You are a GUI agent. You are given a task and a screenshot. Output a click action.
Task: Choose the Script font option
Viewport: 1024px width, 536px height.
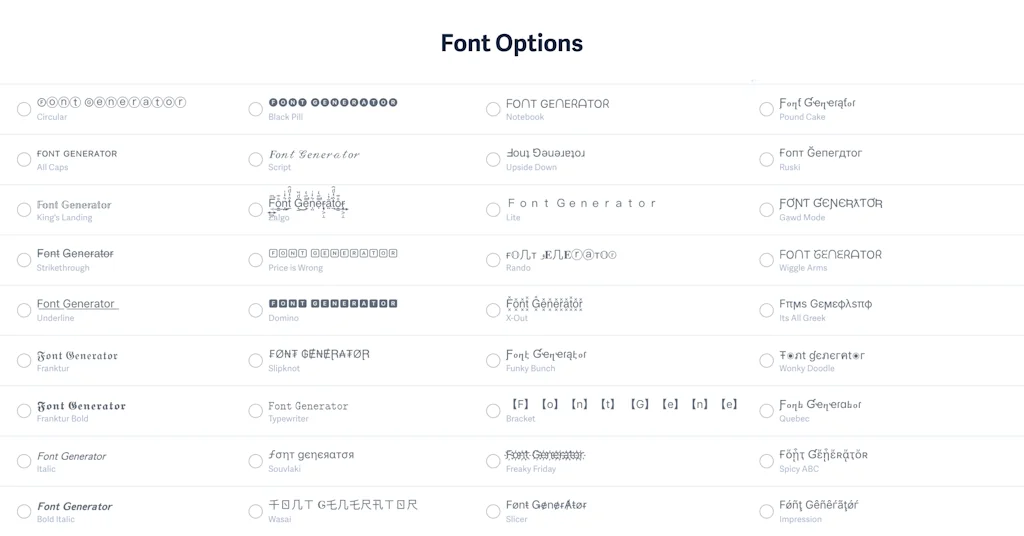coord(256,160)
